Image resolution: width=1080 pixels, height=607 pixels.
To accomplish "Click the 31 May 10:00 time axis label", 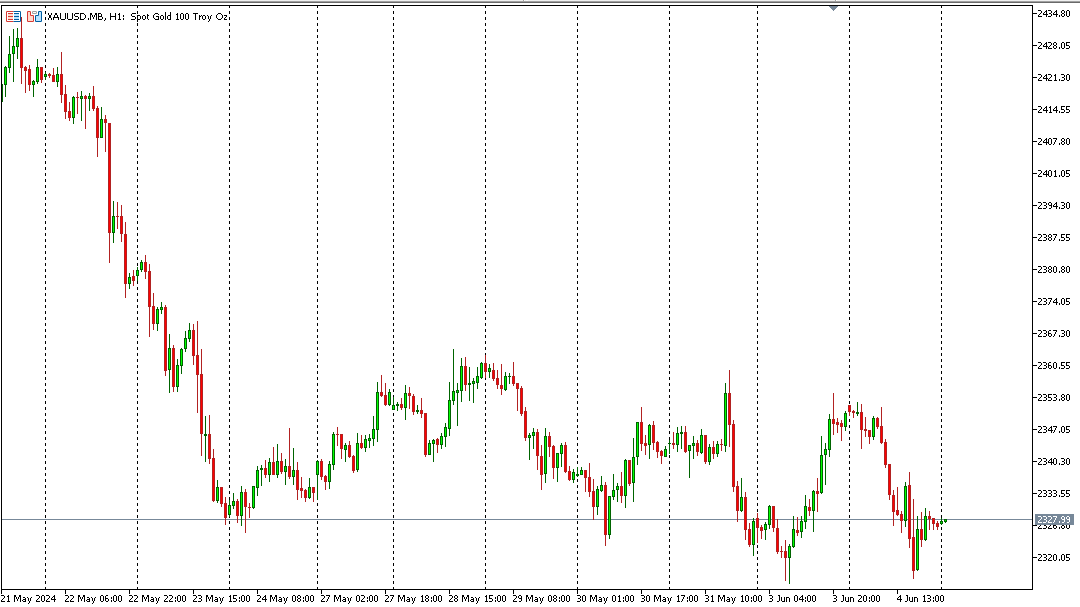I will [x=732, y=598].
